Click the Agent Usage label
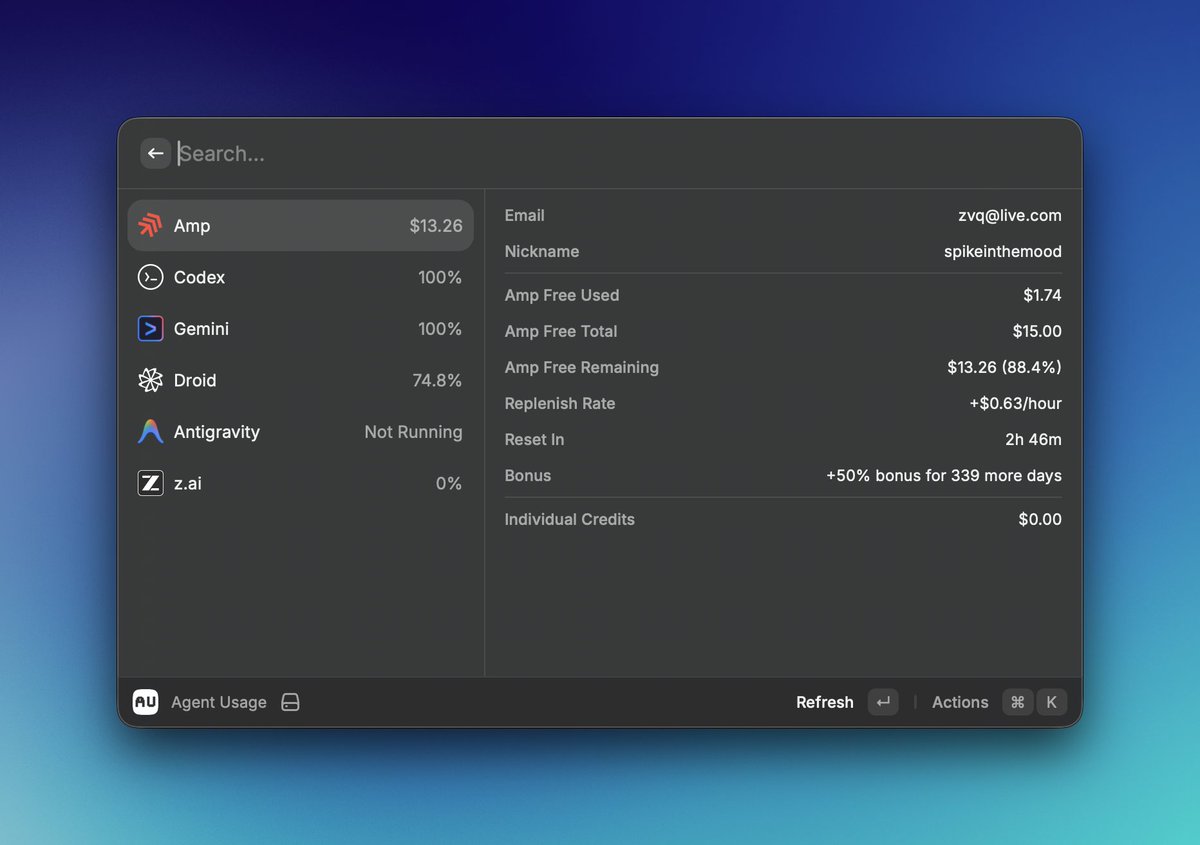 tap(219, 702)
